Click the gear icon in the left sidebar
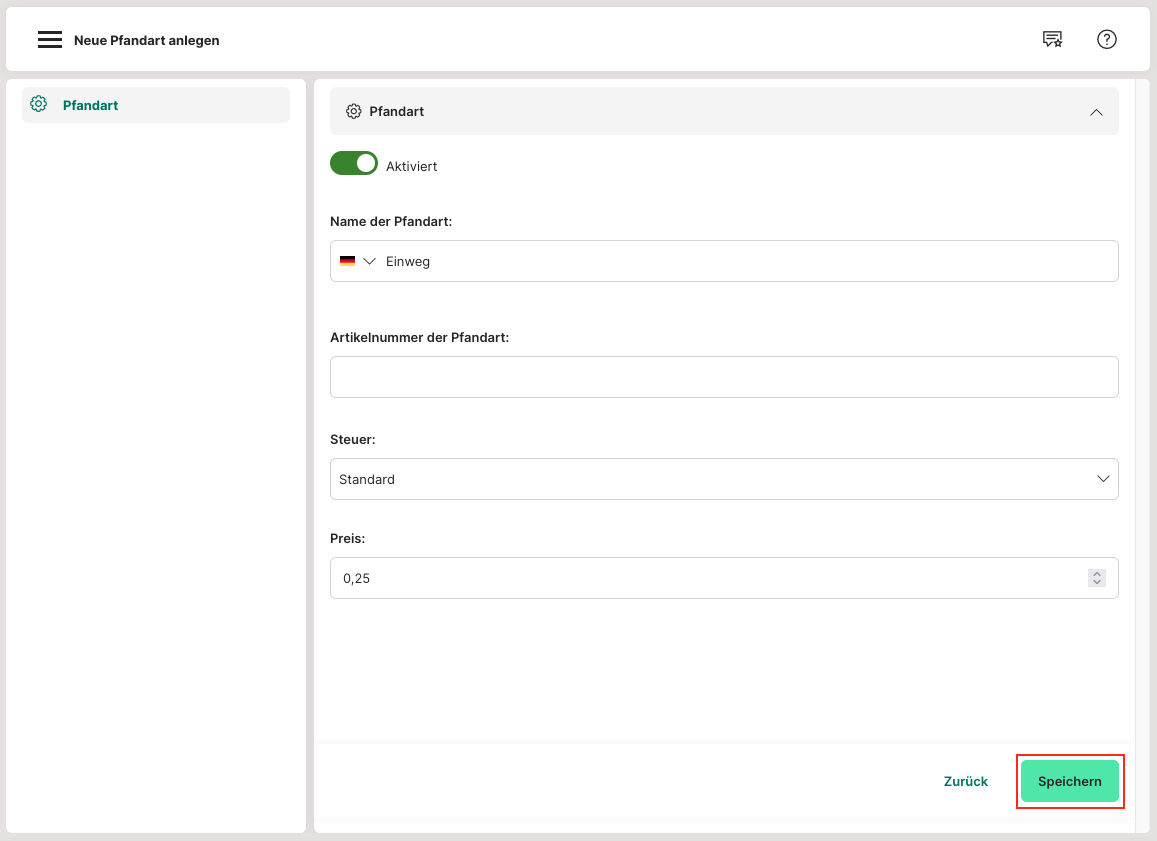Image resolution: width=1157 pixels, height=841 pixels. pos(39,104)
